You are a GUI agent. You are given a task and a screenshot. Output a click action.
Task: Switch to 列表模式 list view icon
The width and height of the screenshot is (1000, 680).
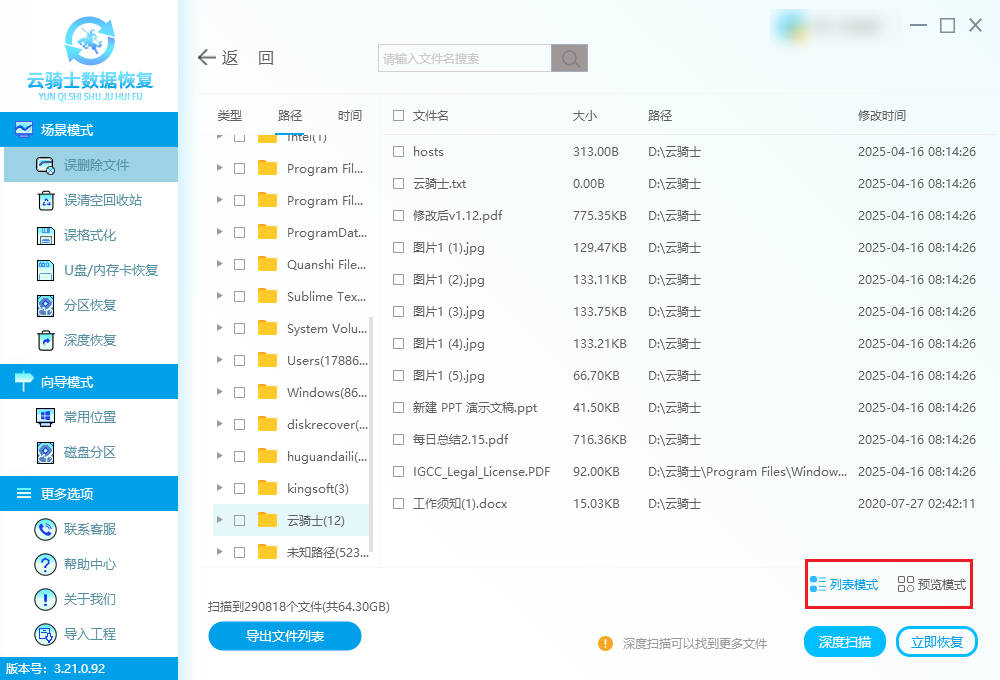[x=818, y=584]
